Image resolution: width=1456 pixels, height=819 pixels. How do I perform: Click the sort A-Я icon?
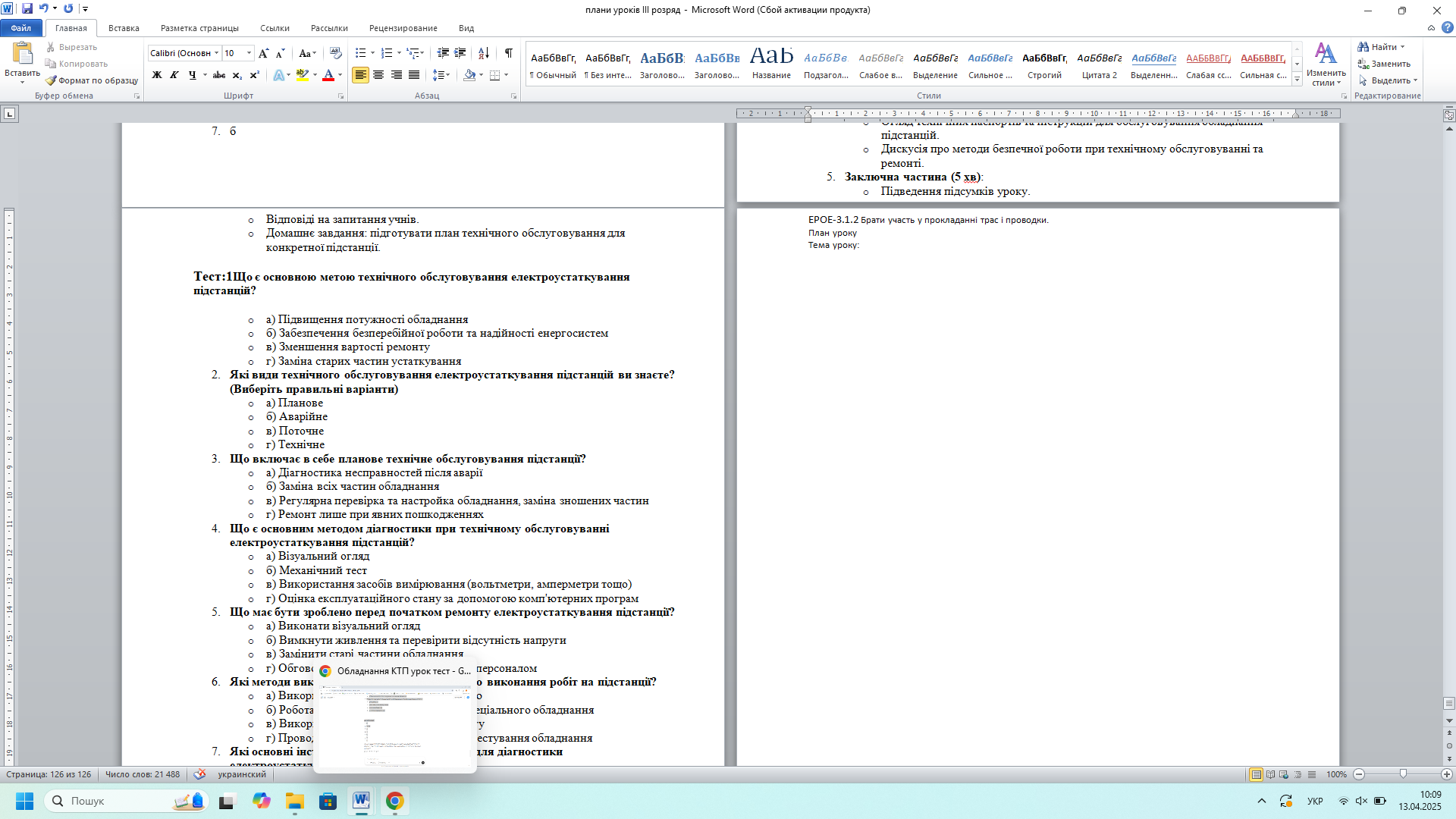tap(483, 53)
